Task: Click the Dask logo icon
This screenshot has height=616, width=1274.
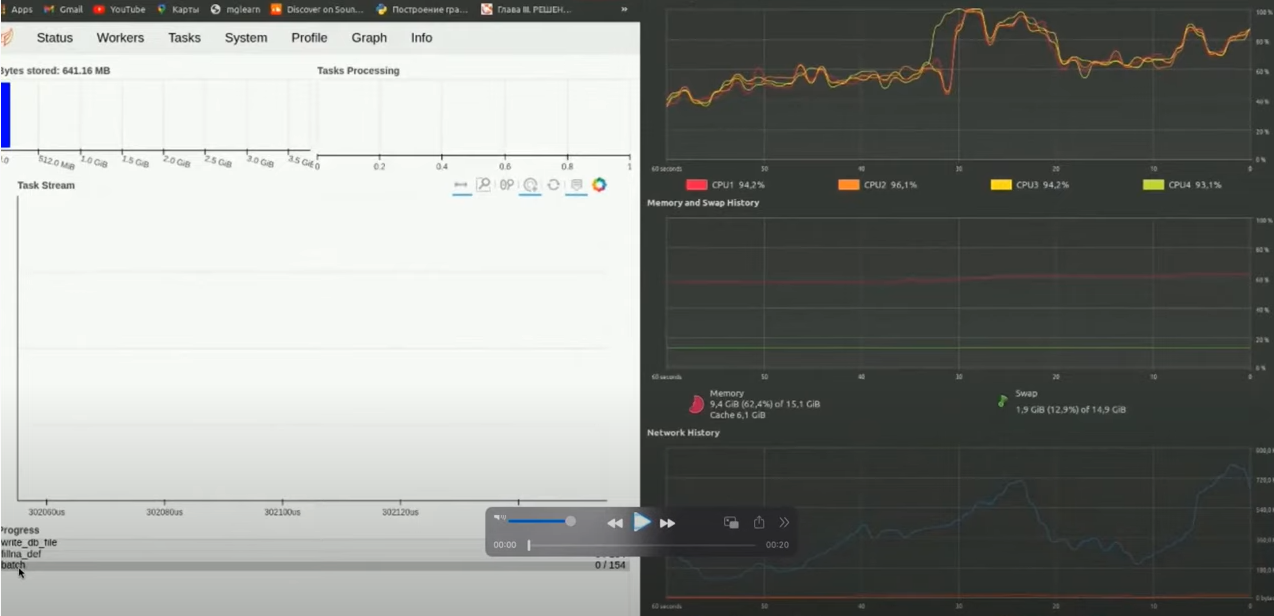Action: [6, 38]
